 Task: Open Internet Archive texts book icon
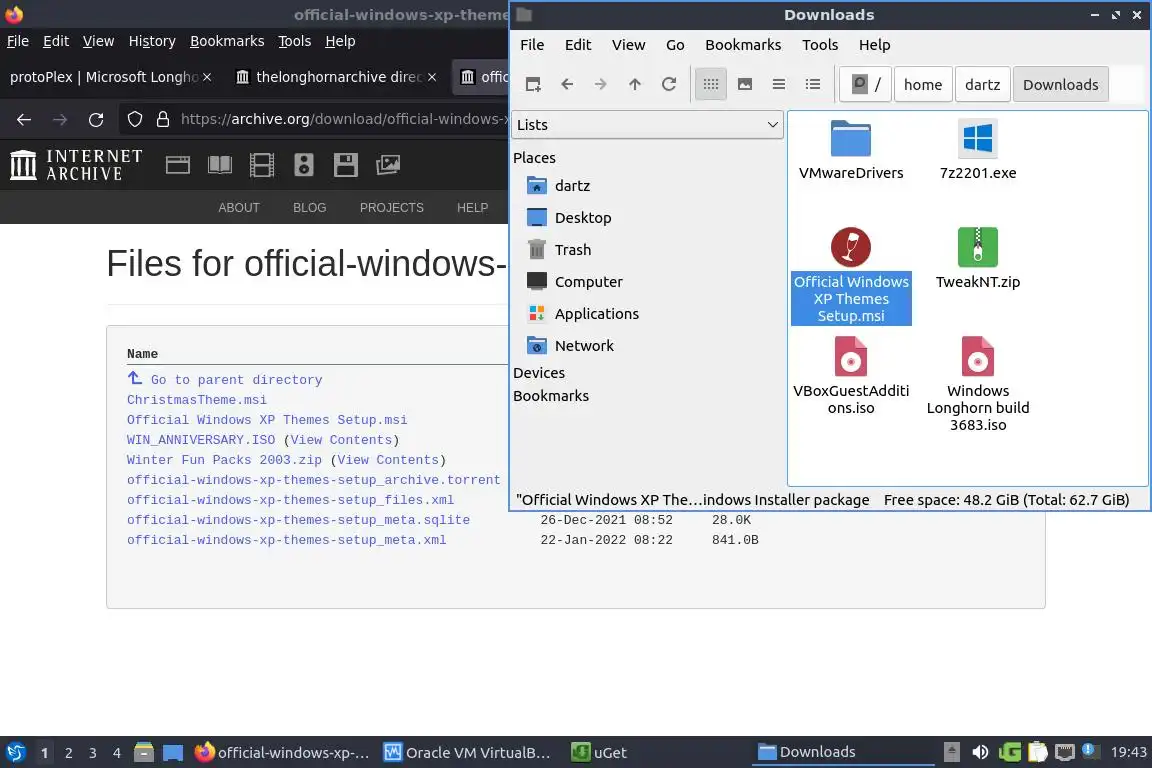220,165
